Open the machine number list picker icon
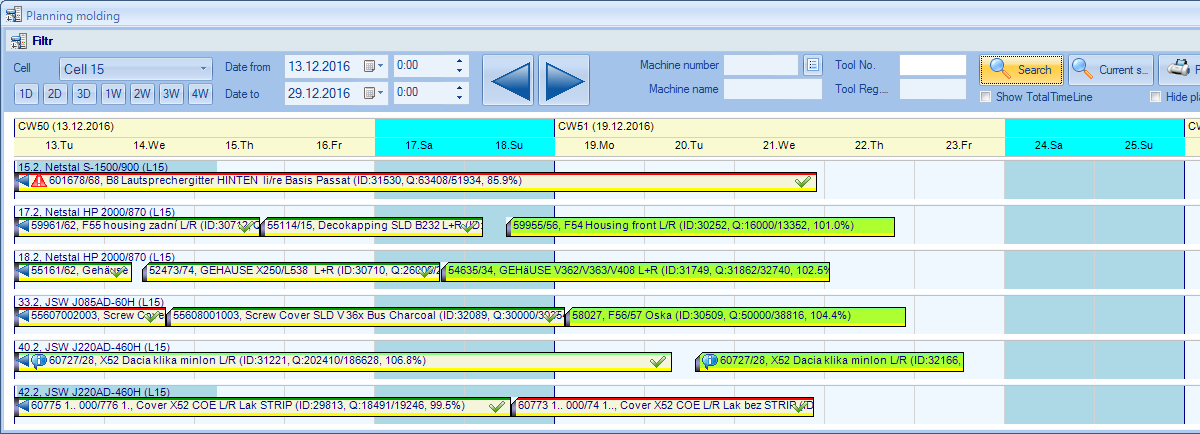 (812, 66)
